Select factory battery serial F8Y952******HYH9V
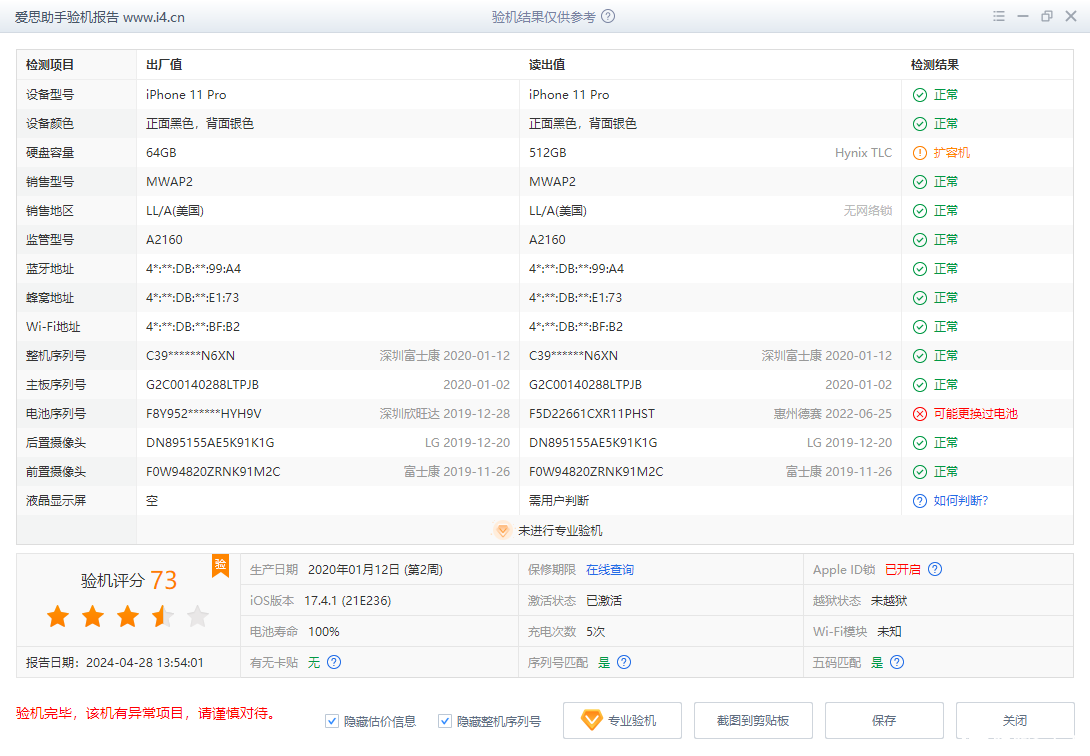This screenshot has height=756, width=1090. (204, 414)
